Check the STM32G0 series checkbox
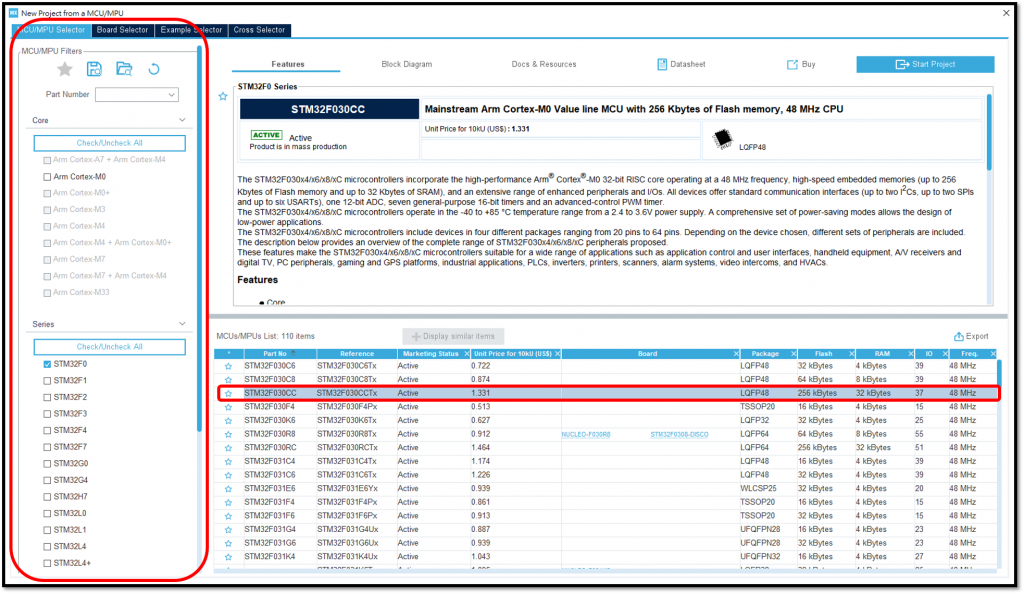This screenshot has height=594, width=1024. point(47,464)
